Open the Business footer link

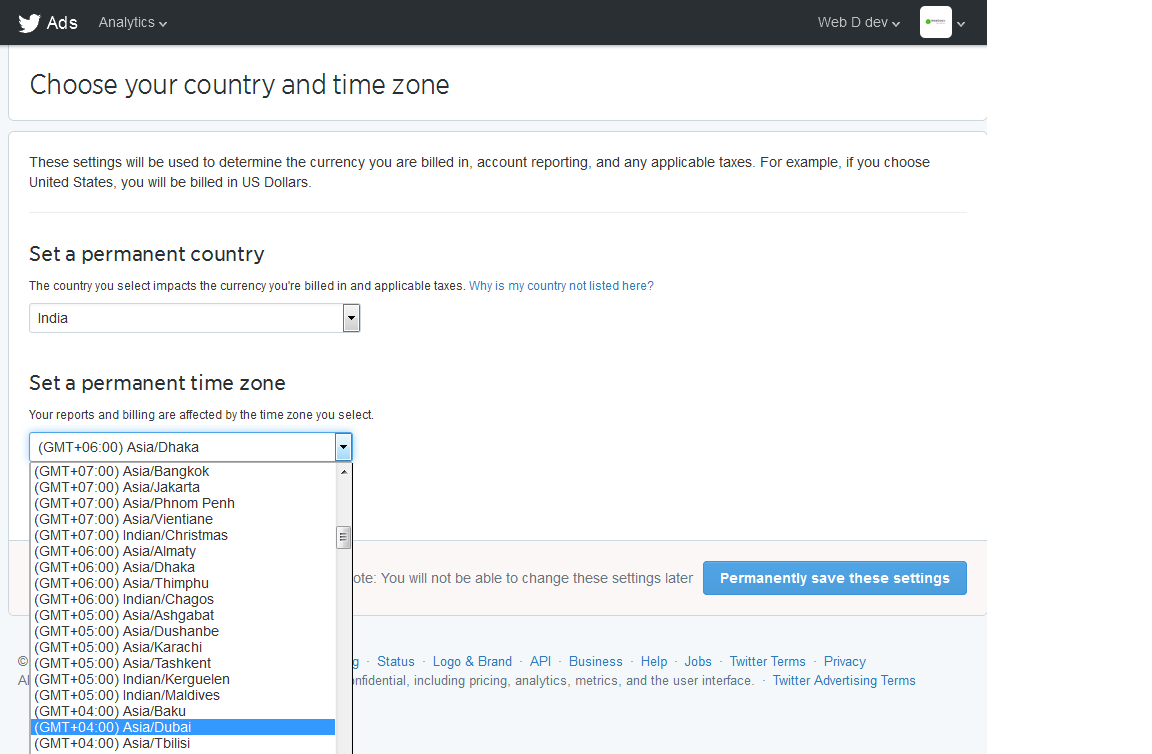point(596,661)
